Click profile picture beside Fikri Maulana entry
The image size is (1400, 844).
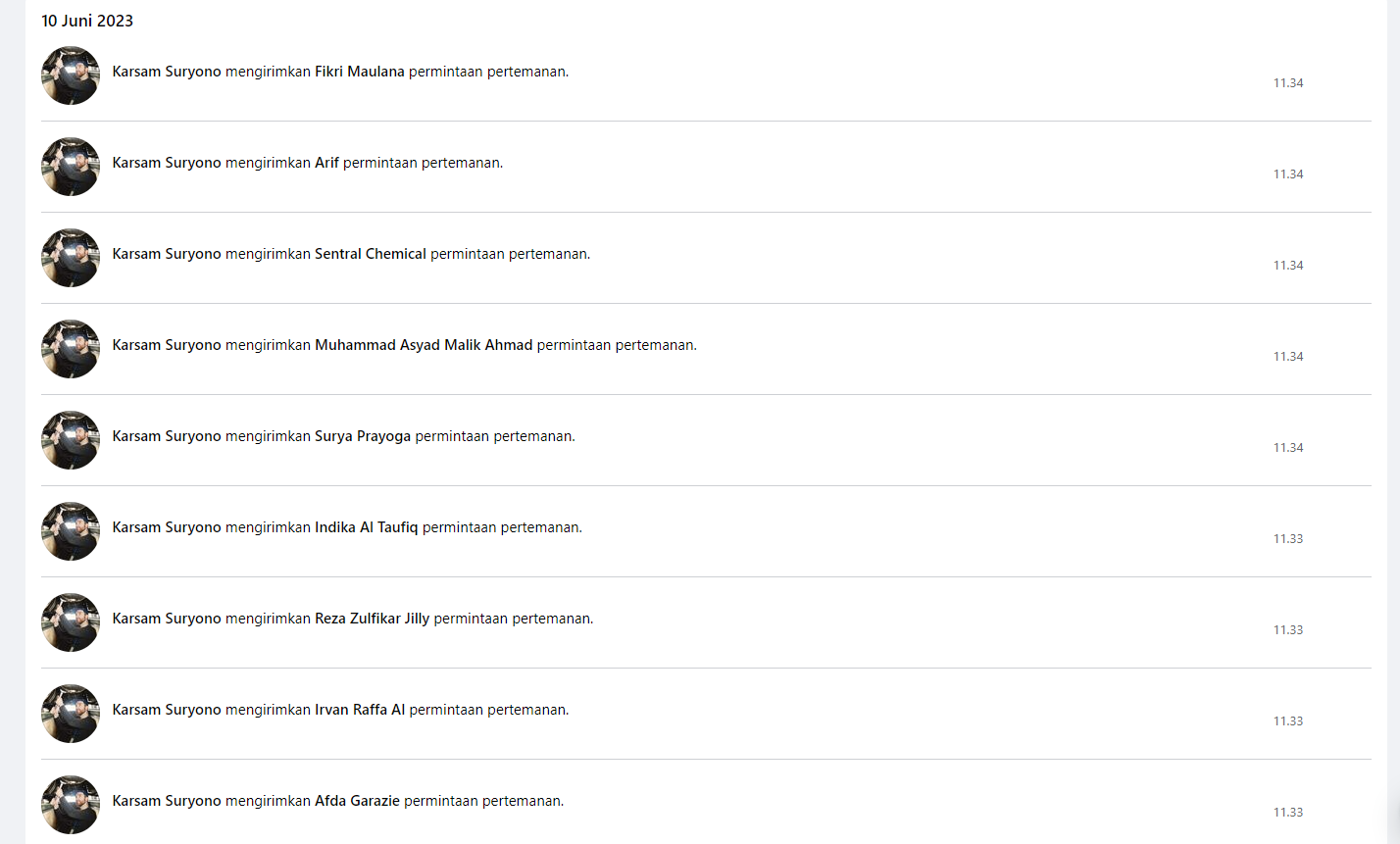click(71, 75)
